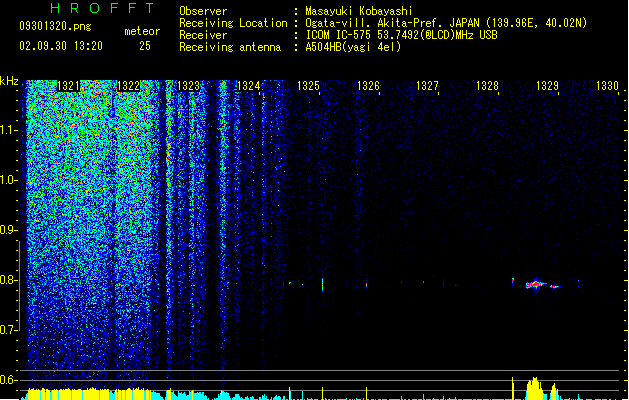Click the bright red meteor echo near 1329
The image size is (629, 400).
click(x=535, y=284)
